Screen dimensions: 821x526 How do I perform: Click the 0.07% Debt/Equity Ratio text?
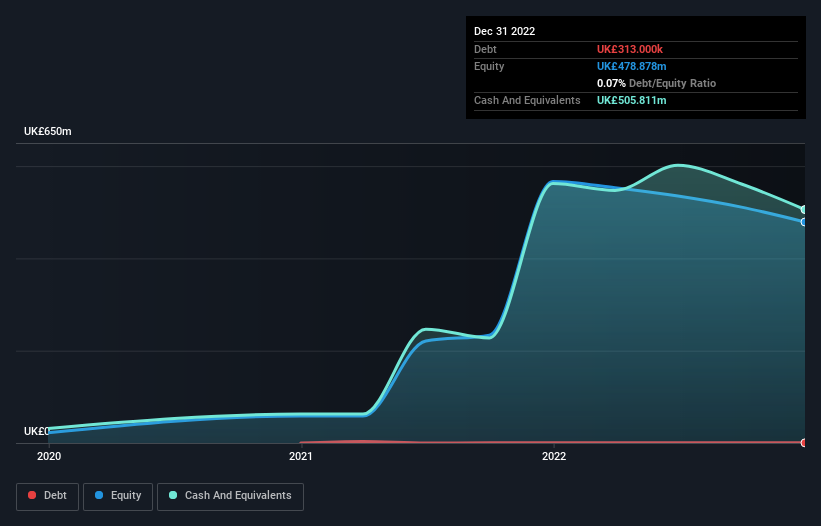tap(656, 83)
